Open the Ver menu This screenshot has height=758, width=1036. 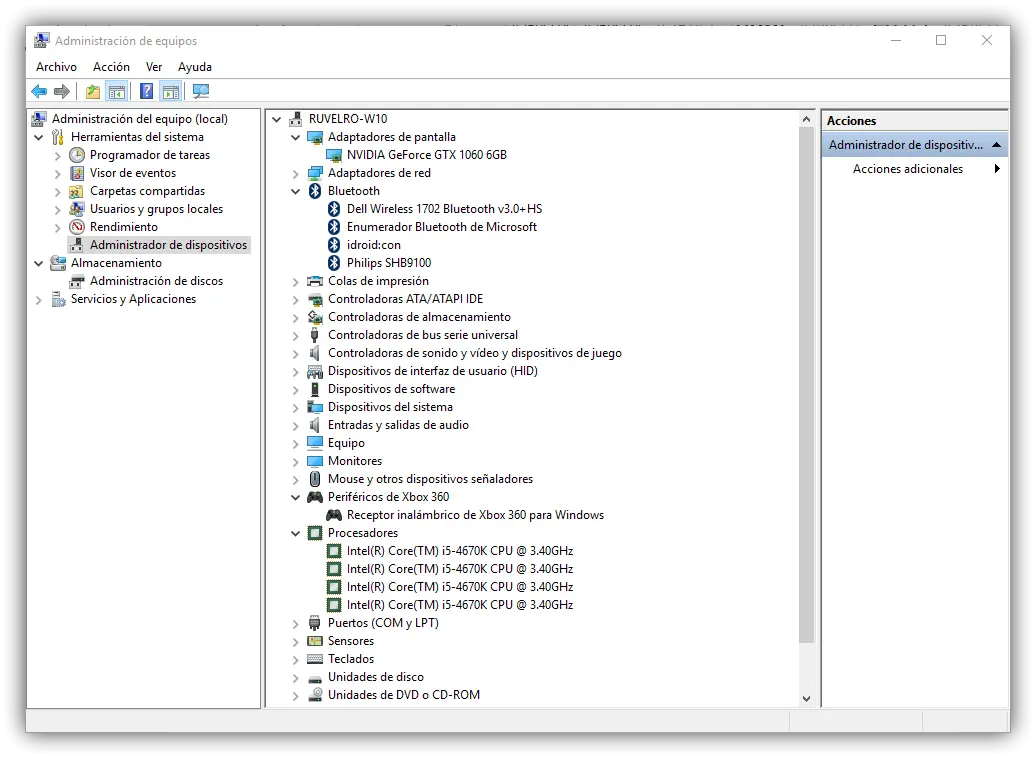point(154,67)
